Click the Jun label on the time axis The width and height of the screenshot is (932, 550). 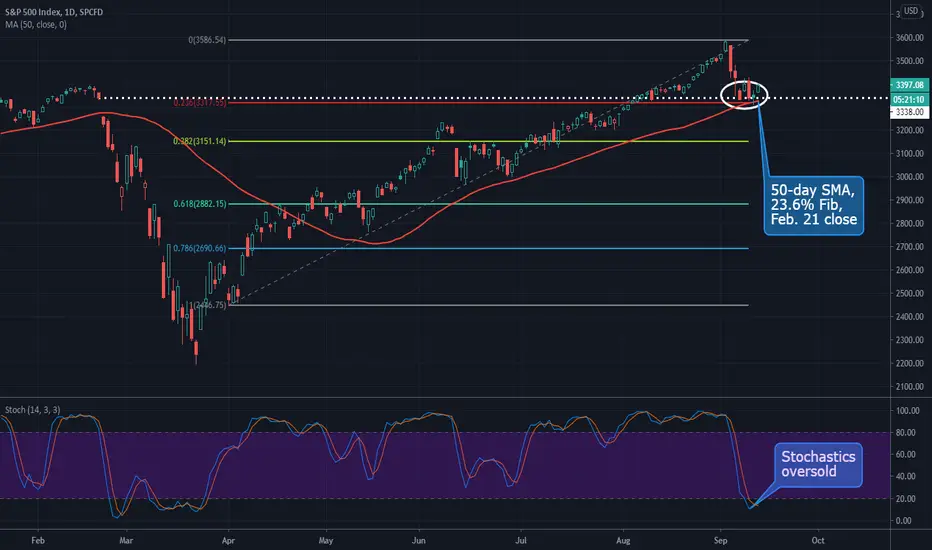pyautogui.click(x=419, y=540)
